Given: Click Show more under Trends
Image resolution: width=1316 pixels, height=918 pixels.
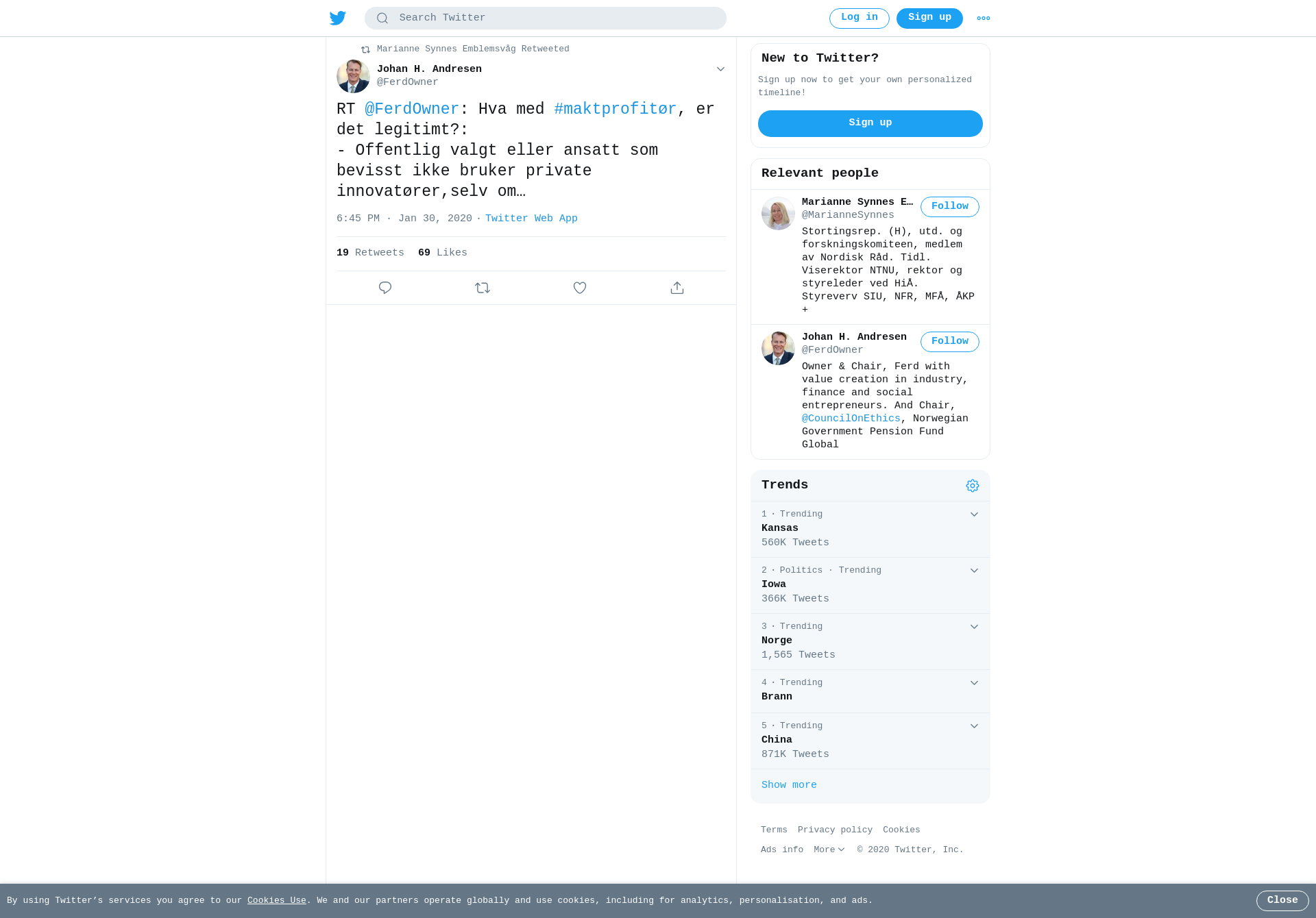Looking at the screenshot, I should pyautogui.click(x=789, y=785).
